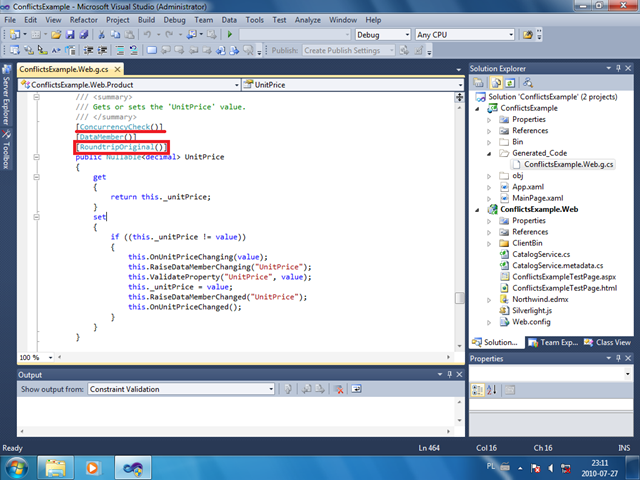This screenshot has height=480, width=640.
Task: Switch to the Class View tab
Action: pos(607,342)
